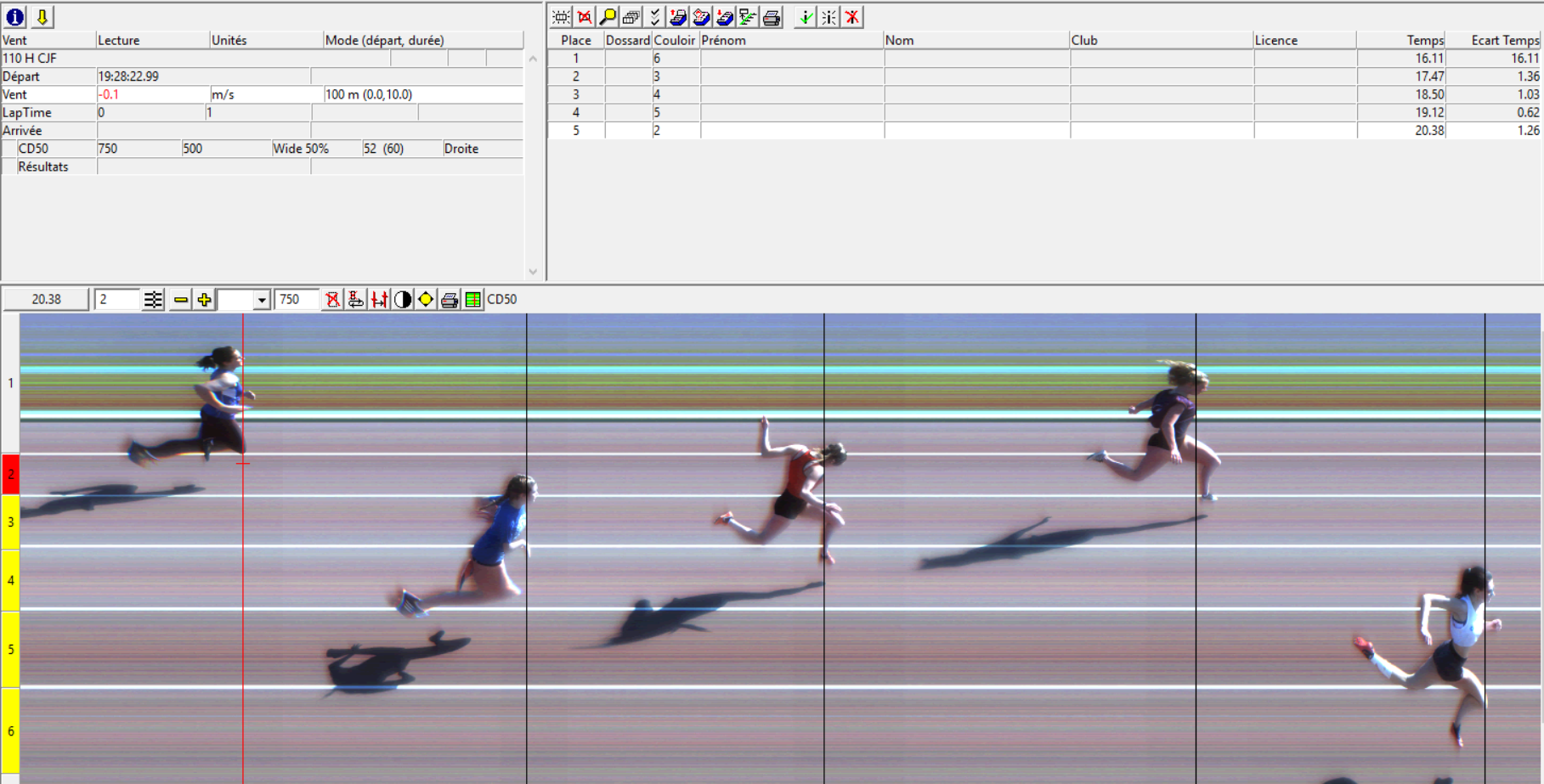The height and width of the screenshot is (784, 1544).
Task: Select yellow lane 5 marker
Action: [x=10, y=649]
